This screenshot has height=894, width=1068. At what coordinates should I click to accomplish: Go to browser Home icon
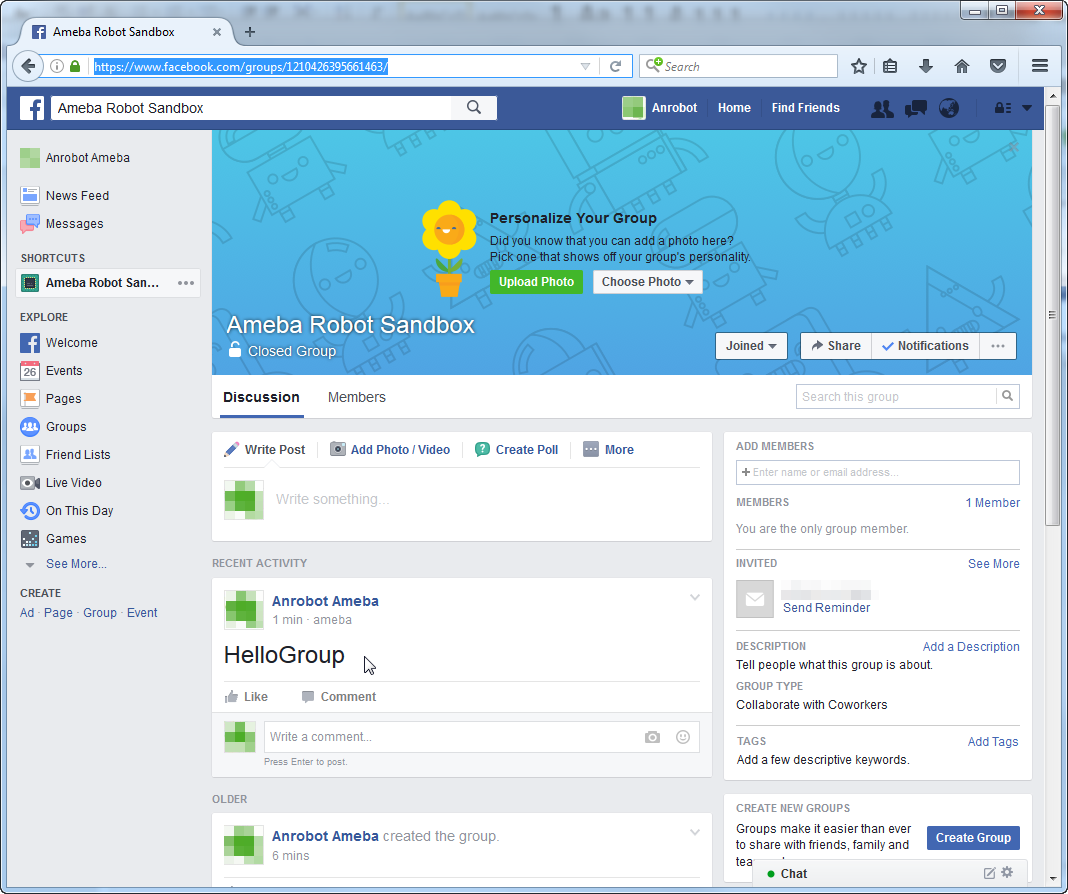962,66
